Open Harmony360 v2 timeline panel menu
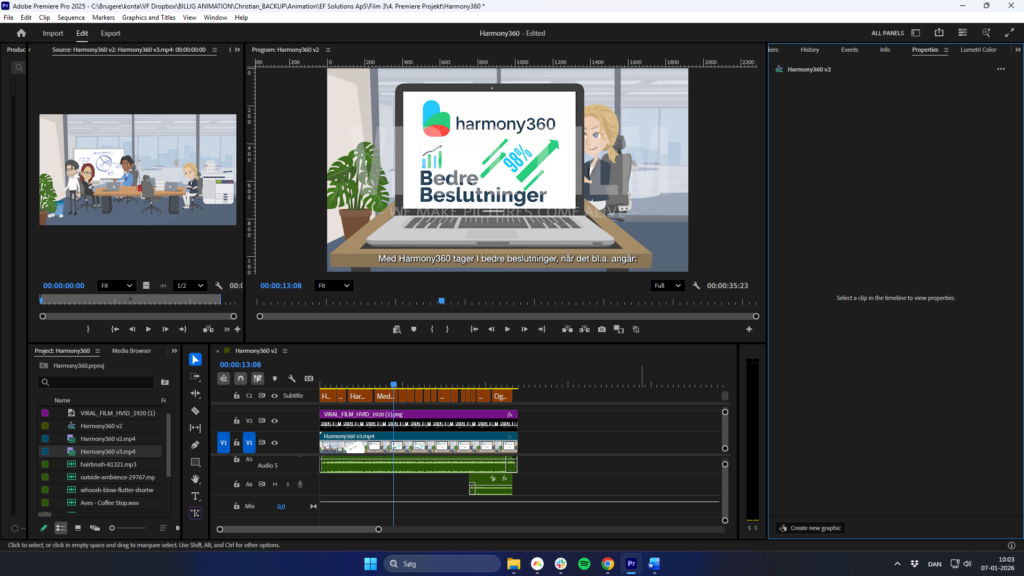1024x576 pixels. (285, 351)
